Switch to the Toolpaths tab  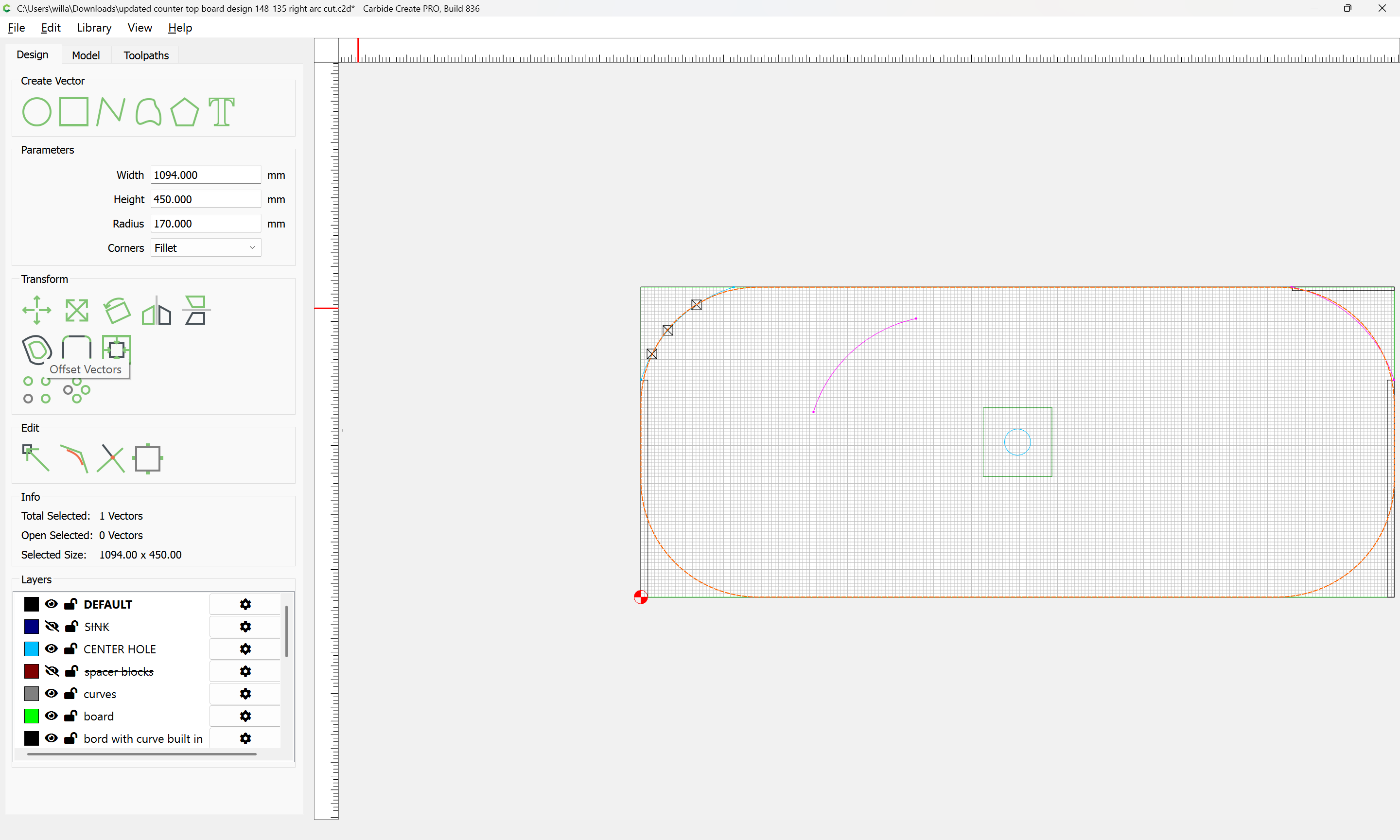pyautogui.click(x=146, y=55)
